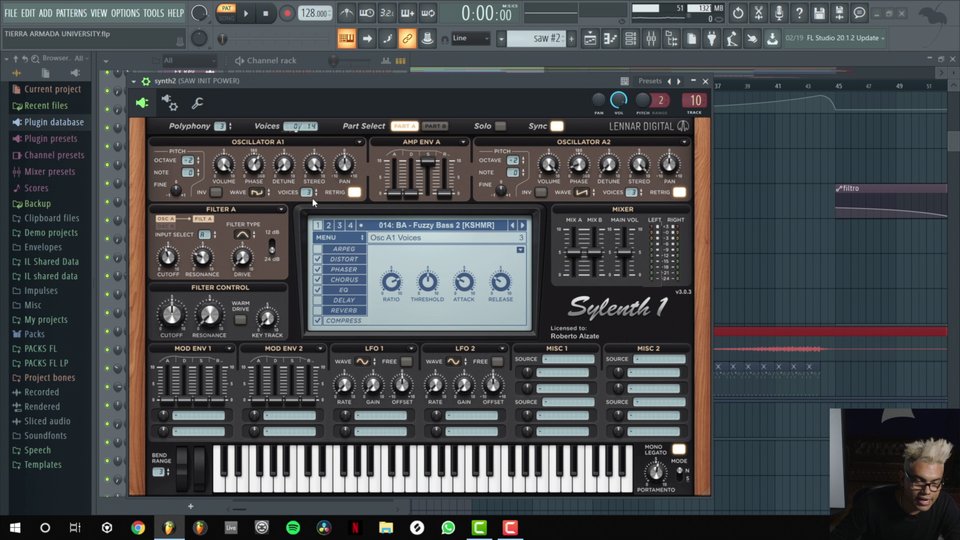
Task: Disable the COMPRESS effect checkbox
Action: (317, 320)
